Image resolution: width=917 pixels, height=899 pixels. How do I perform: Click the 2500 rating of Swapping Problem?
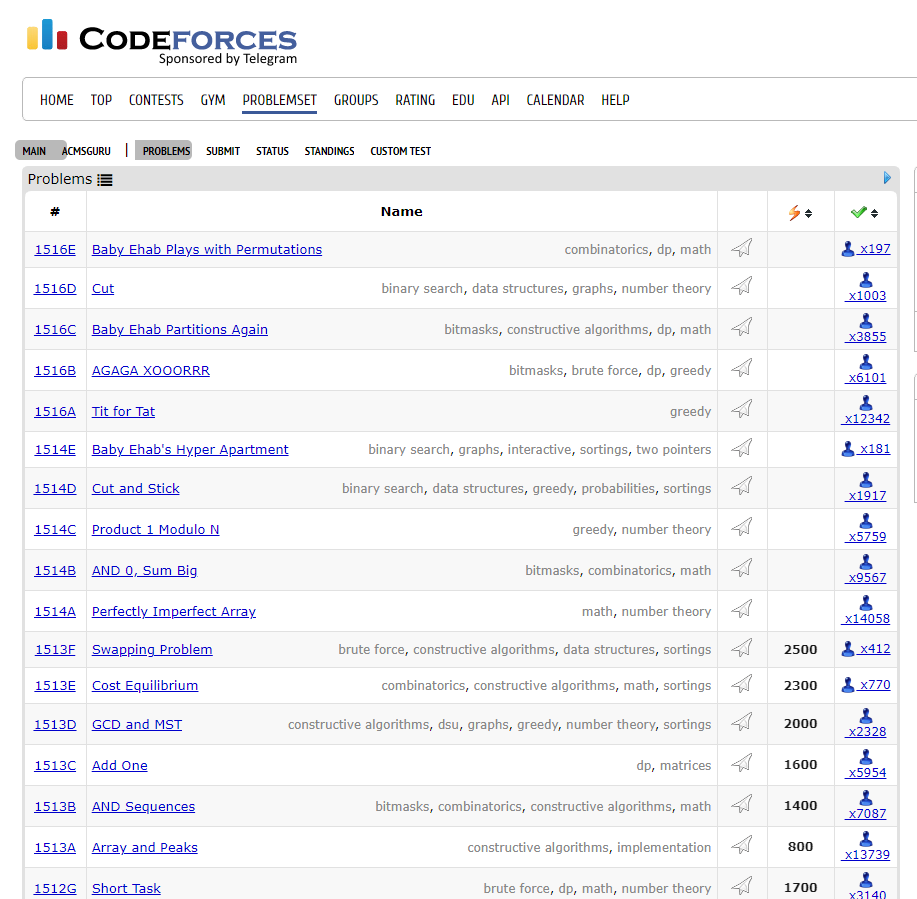pos(800,650)
